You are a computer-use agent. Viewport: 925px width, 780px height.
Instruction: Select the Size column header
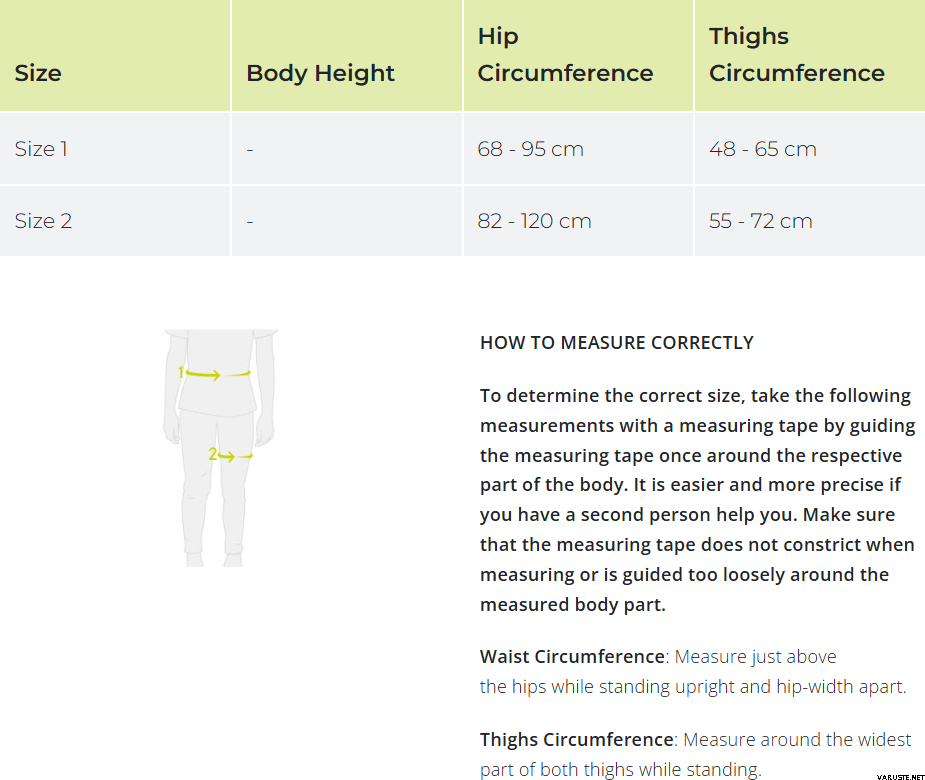pos(38,73)
